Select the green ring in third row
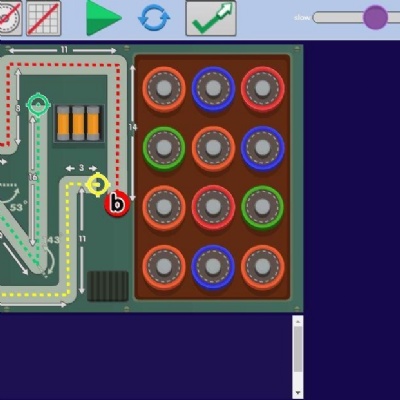This screenshot has width=400, height=400. [263, 207]
